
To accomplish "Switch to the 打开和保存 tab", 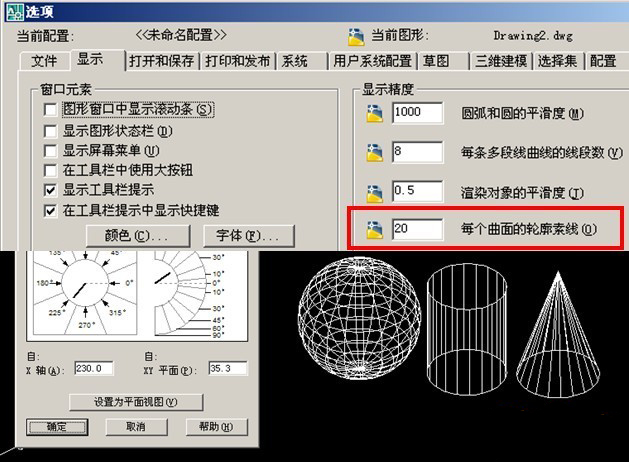I will (x=163, y=61).
